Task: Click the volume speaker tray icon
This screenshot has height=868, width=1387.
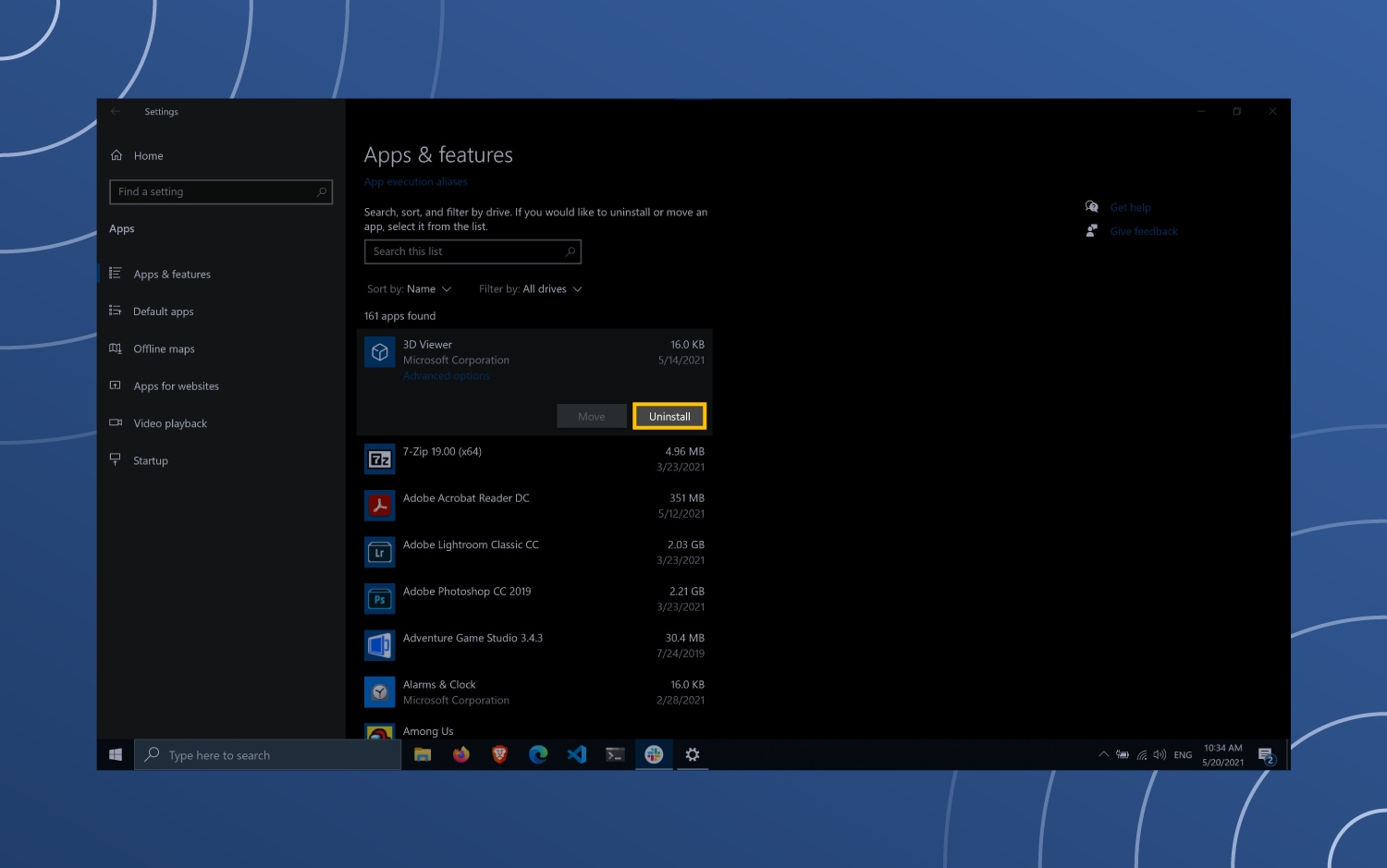Action: 1160,755
